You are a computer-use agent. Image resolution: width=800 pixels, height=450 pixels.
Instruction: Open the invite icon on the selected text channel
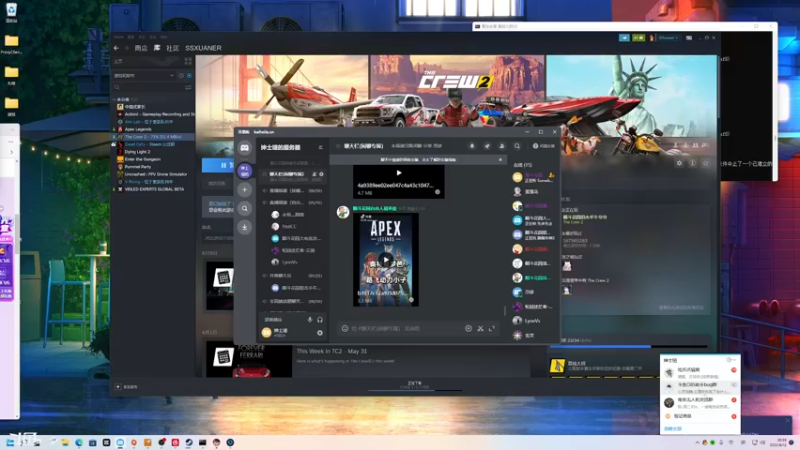click(314, 174)
